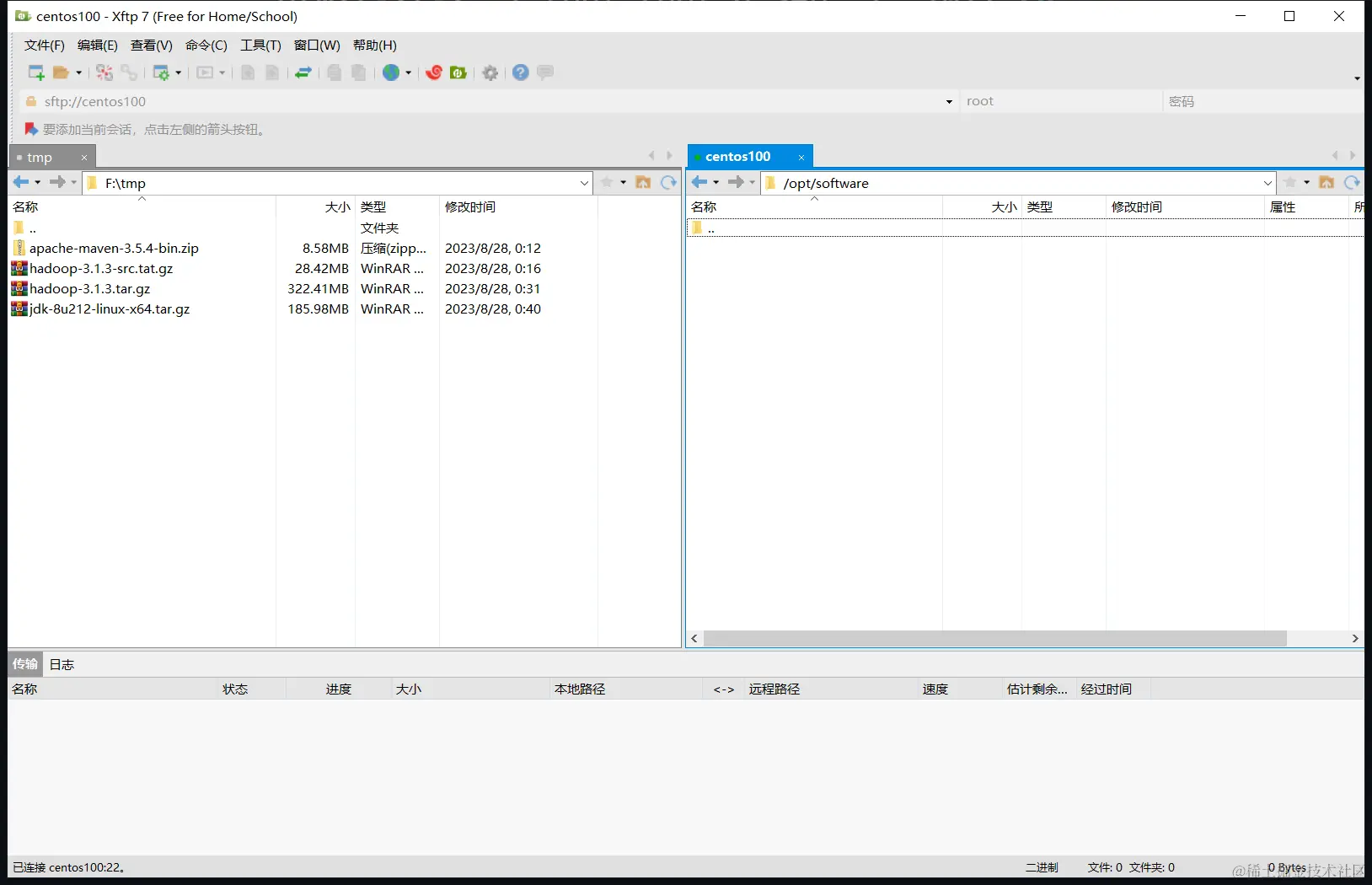The height and width of the screenshot is (885, 1372).
Task: Select hadoop-3.1.3-src.tat.gz file
Action: (101, 269)
